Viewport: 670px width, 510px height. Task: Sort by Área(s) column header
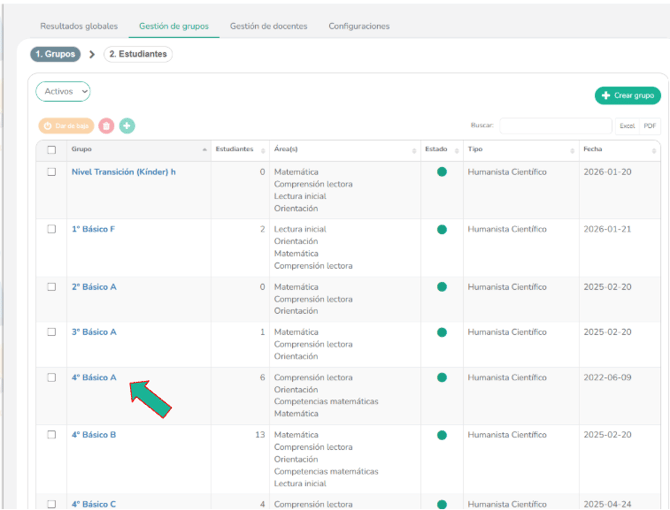click(344, 149)
